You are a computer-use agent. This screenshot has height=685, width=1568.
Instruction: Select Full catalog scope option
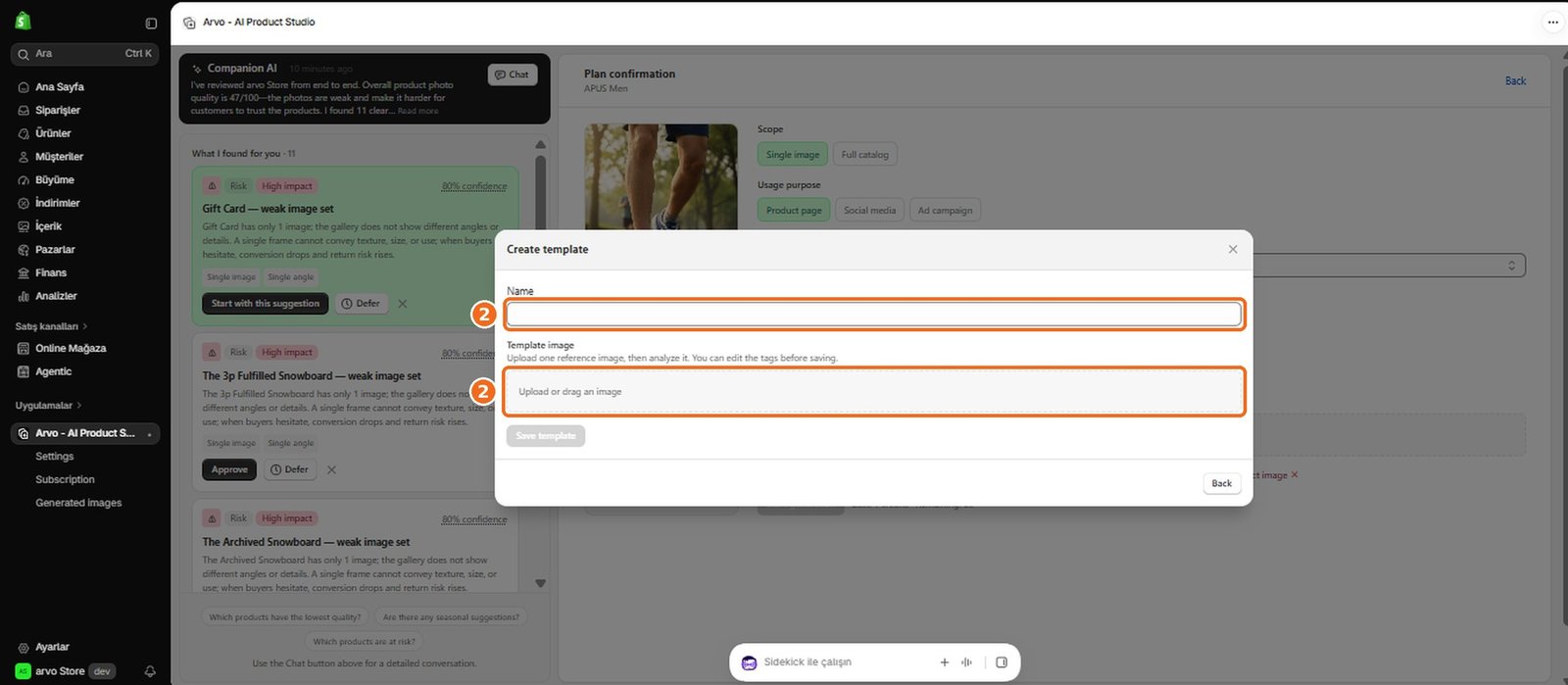(x=865, y=155)
